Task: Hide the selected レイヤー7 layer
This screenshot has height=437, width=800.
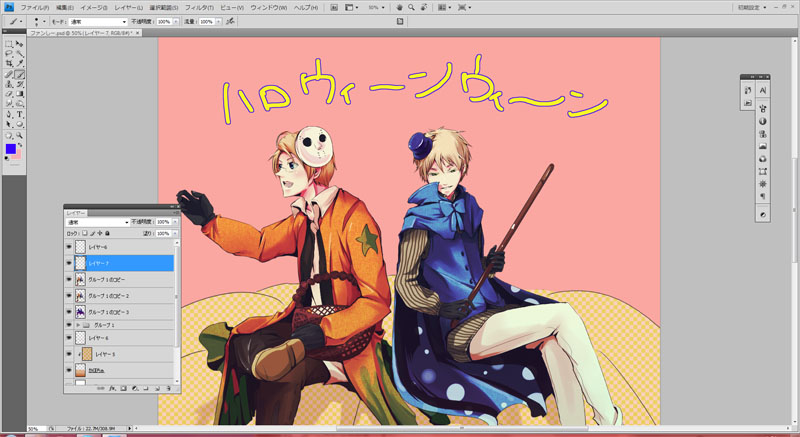Action: [69, 263]
